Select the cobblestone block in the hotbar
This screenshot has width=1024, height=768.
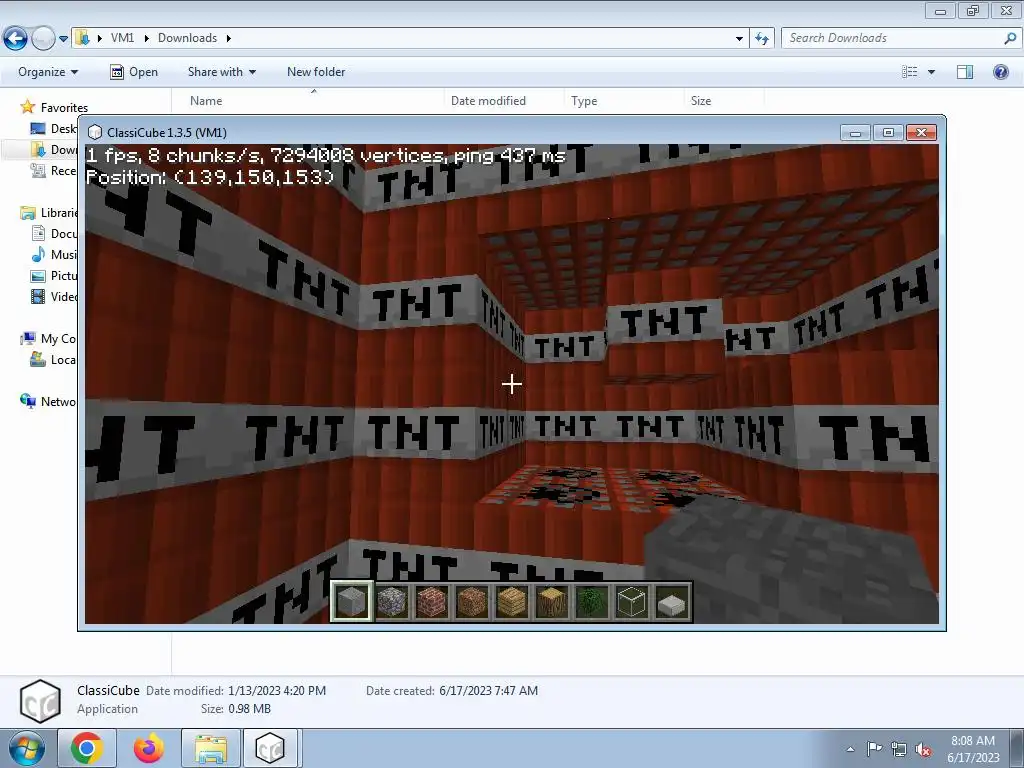coord(392,601)
